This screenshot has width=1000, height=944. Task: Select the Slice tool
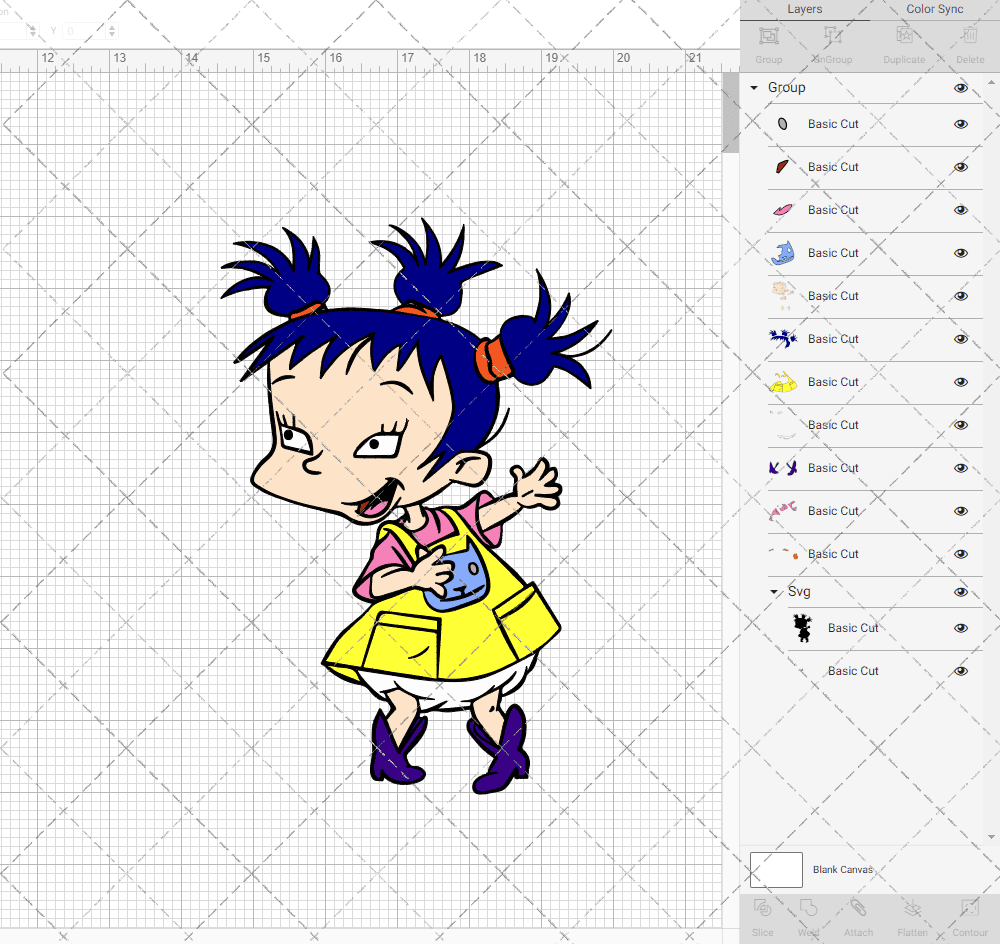763,908
